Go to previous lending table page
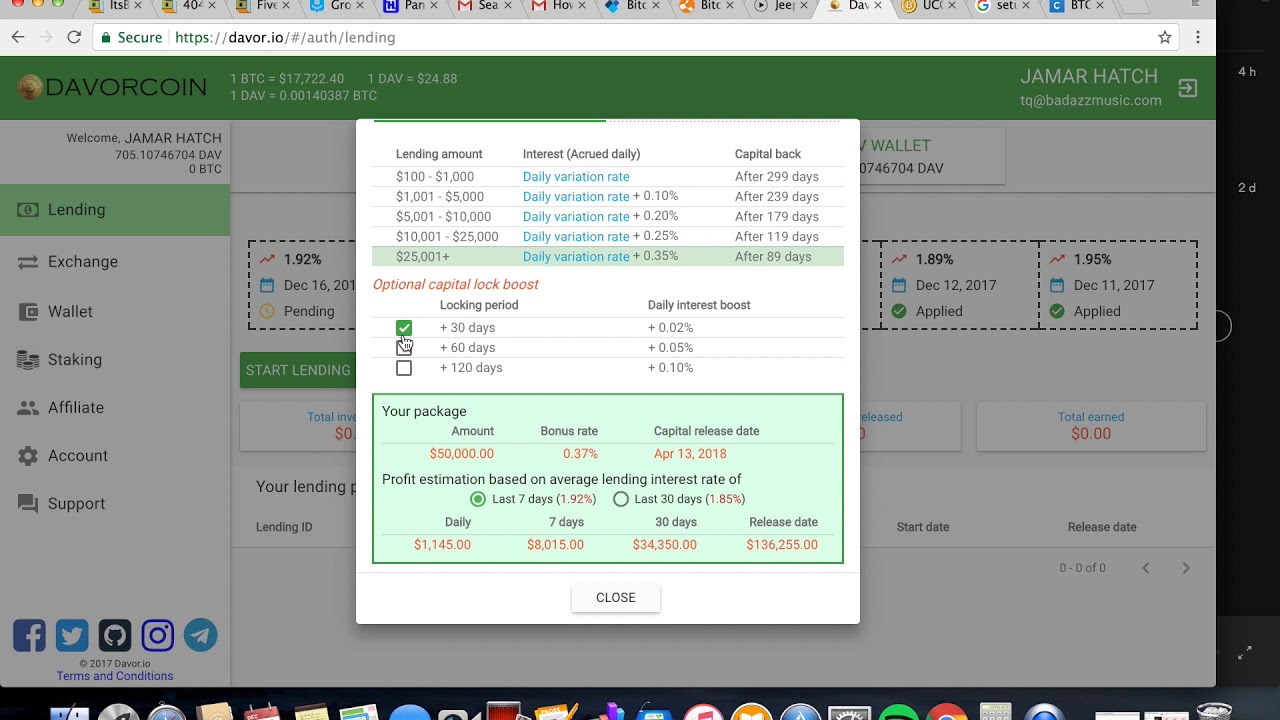 [x=1146, y=568]
